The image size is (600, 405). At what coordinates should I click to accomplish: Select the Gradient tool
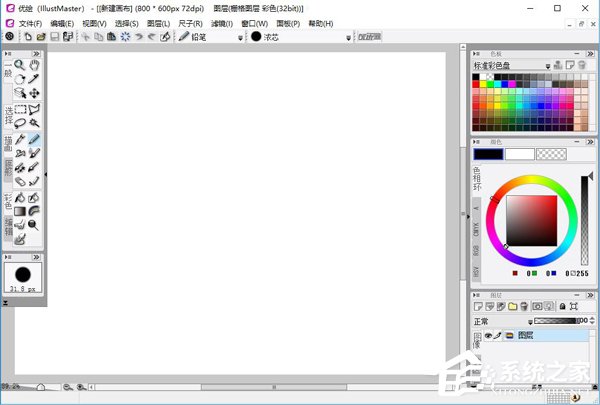tap(20, 211)
